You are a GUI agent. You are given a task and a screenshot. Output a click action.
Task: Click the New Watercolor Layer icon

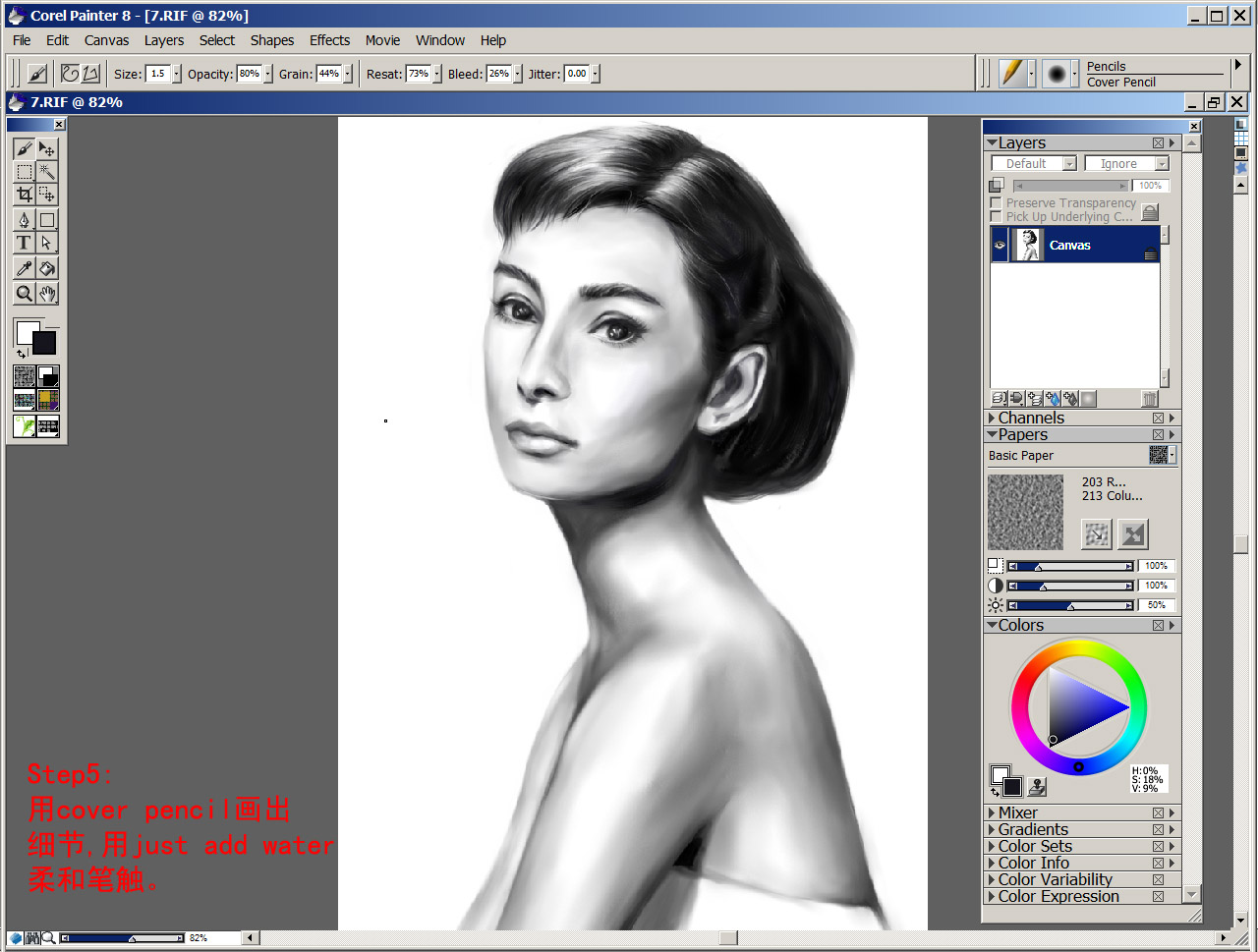pos(1054,399)
